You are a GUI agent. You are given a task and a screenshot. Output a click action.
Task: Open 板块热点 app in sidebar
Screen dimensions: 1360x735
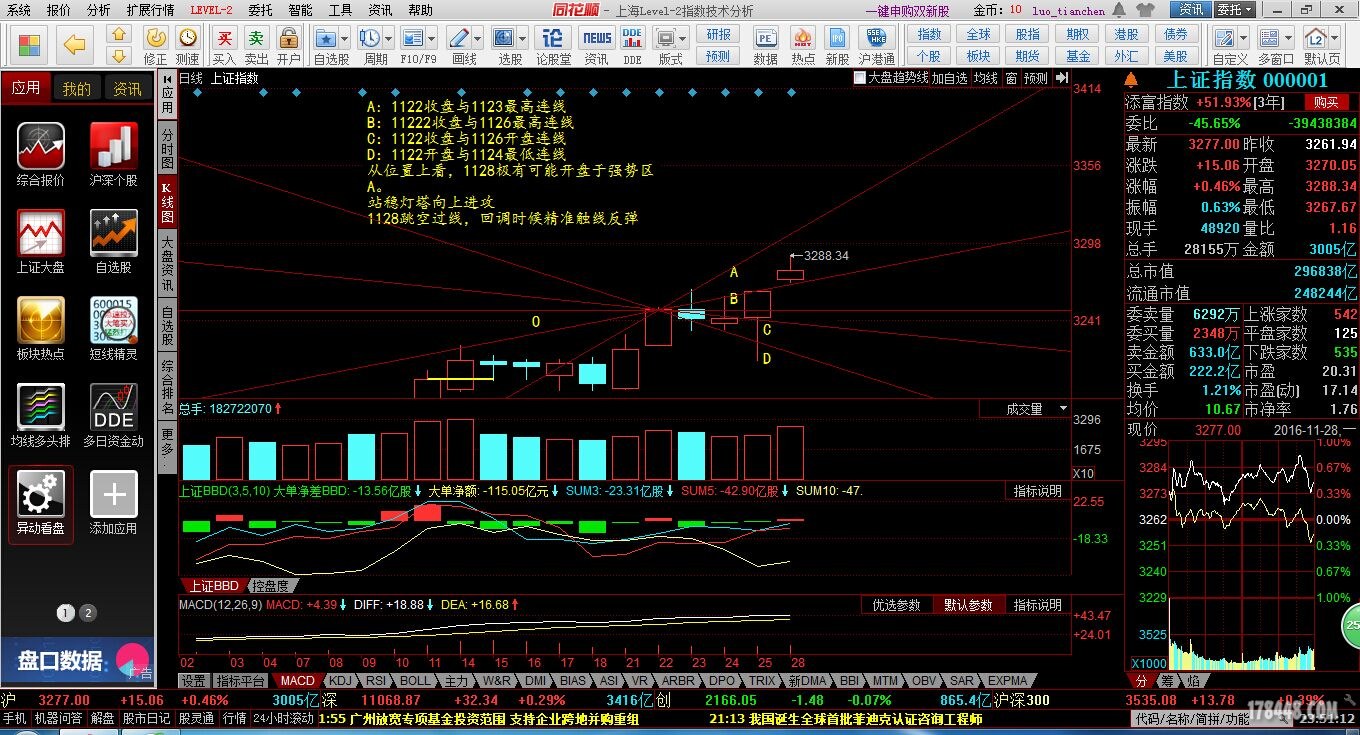[41, 328]
